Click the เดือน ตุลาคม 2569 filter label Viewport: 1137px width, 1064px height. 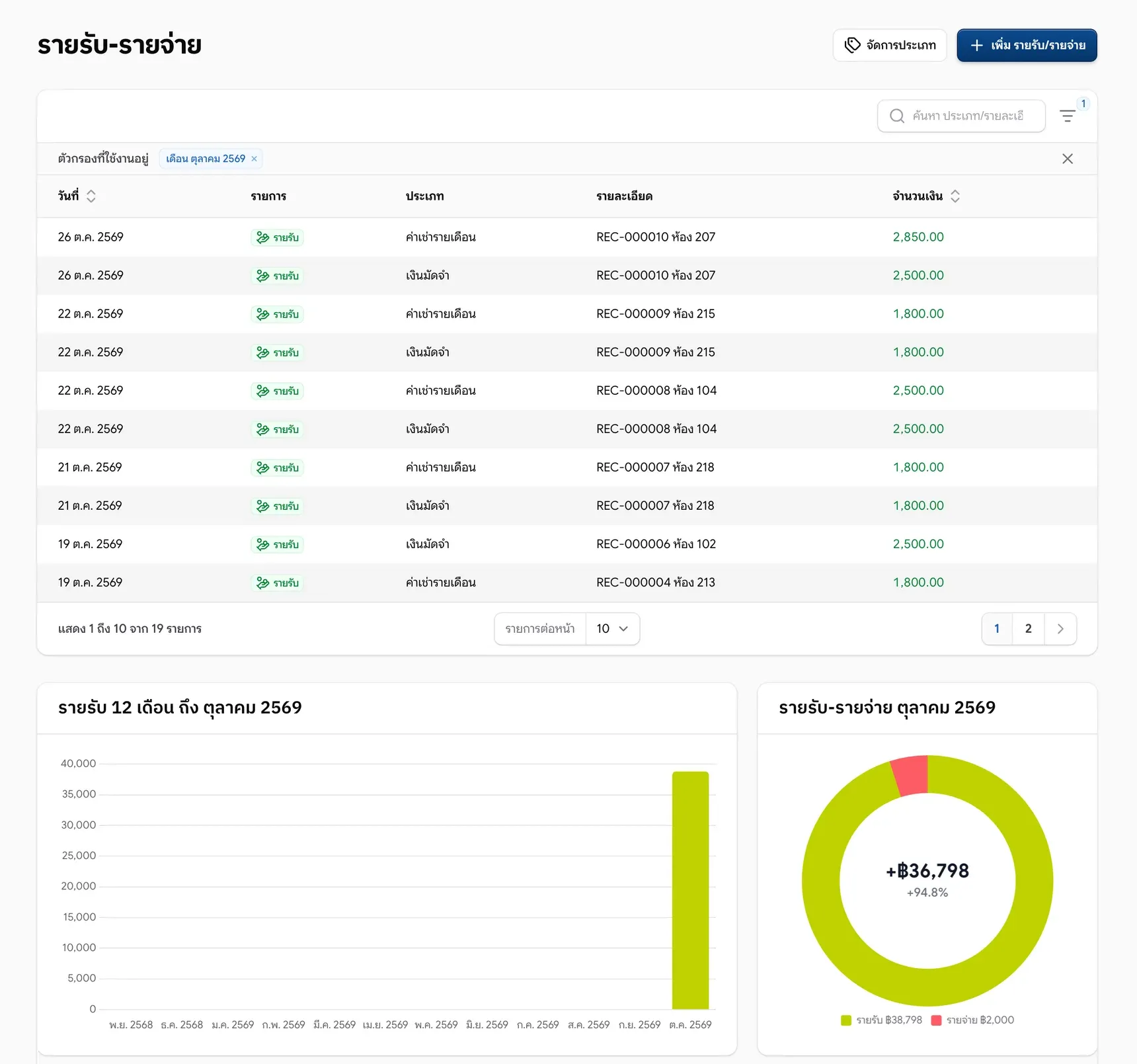pos(206,159)
